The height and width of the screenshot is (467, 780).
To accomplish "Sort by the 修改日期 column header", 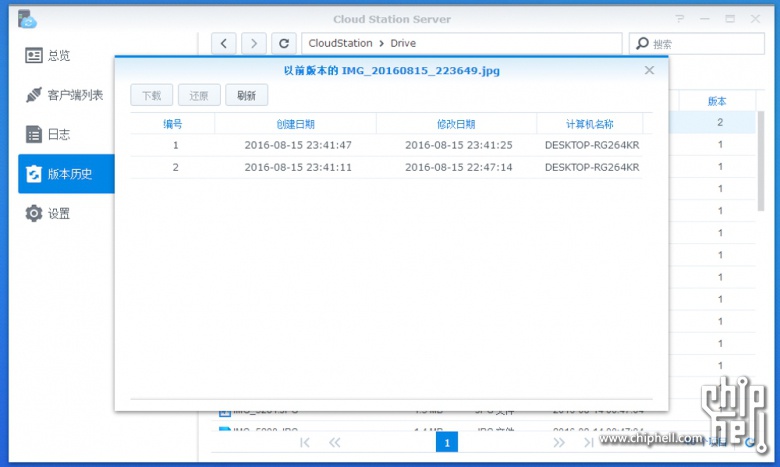I will 456,124.
